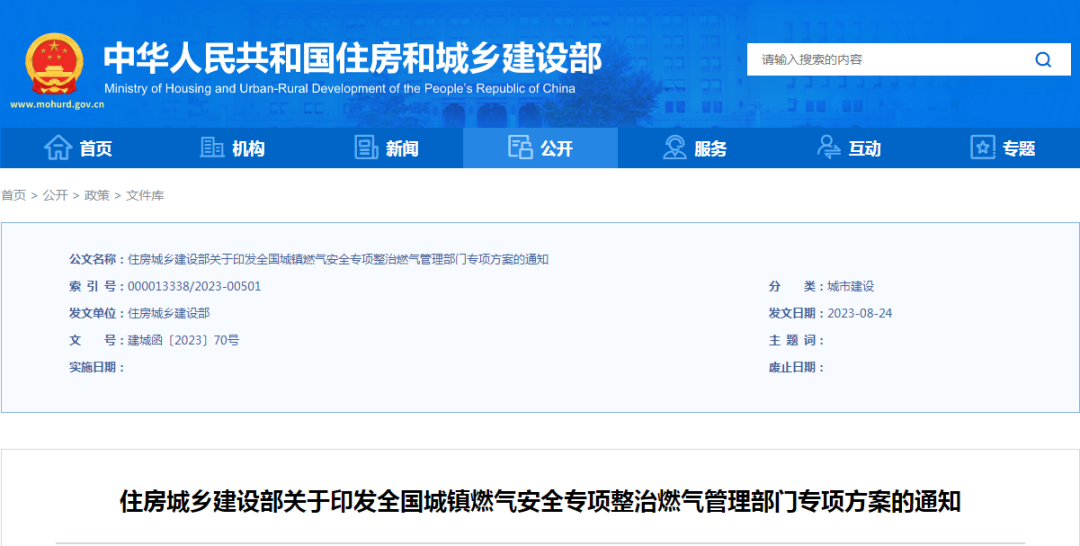The height and width of the screenshot is (546, 1080).
Task: Open the 服务 navigation tab
Action: (694, 147)
